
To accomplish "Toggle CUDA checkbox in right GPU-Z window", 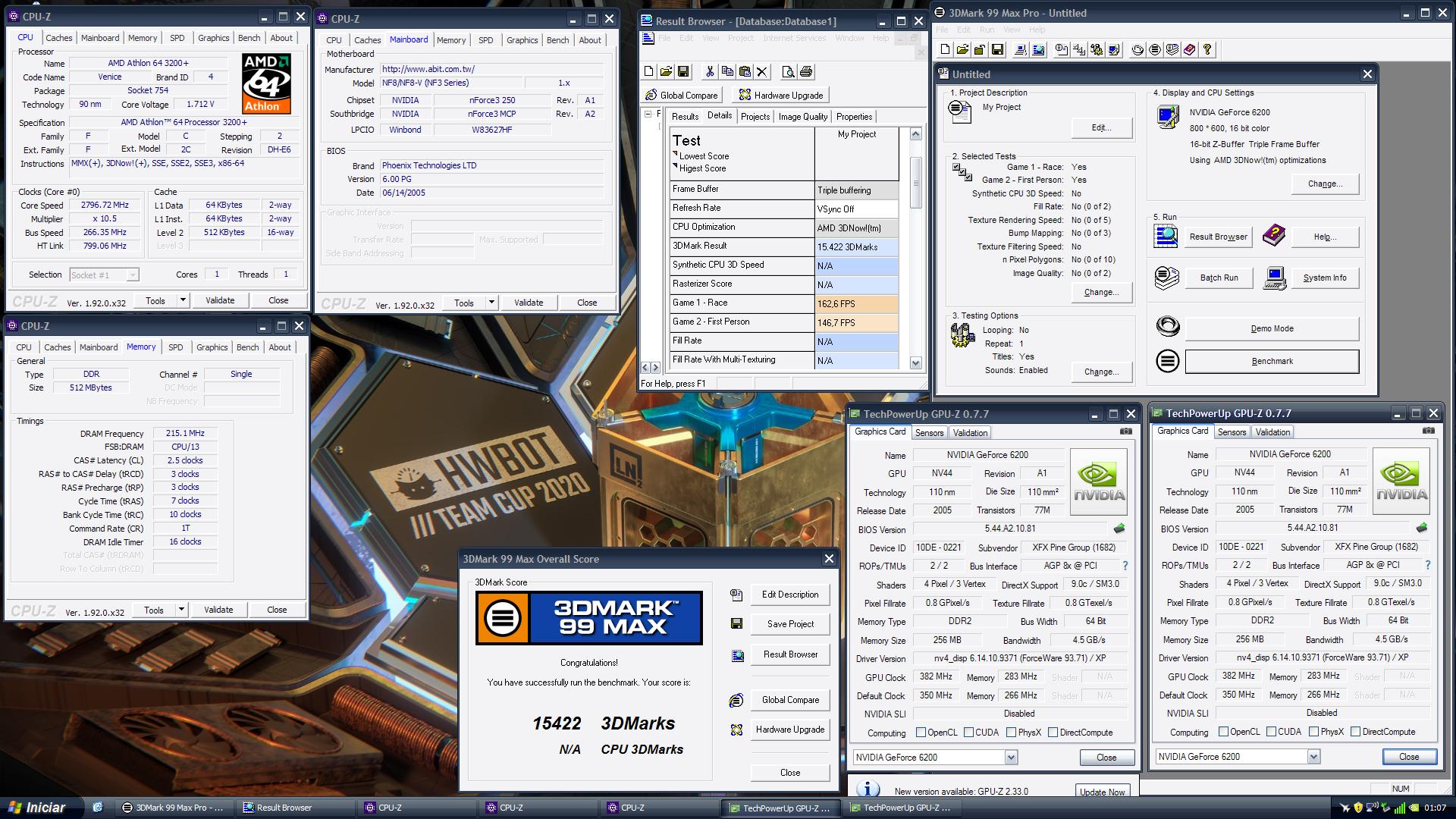I will click(x=1271, y=732).
